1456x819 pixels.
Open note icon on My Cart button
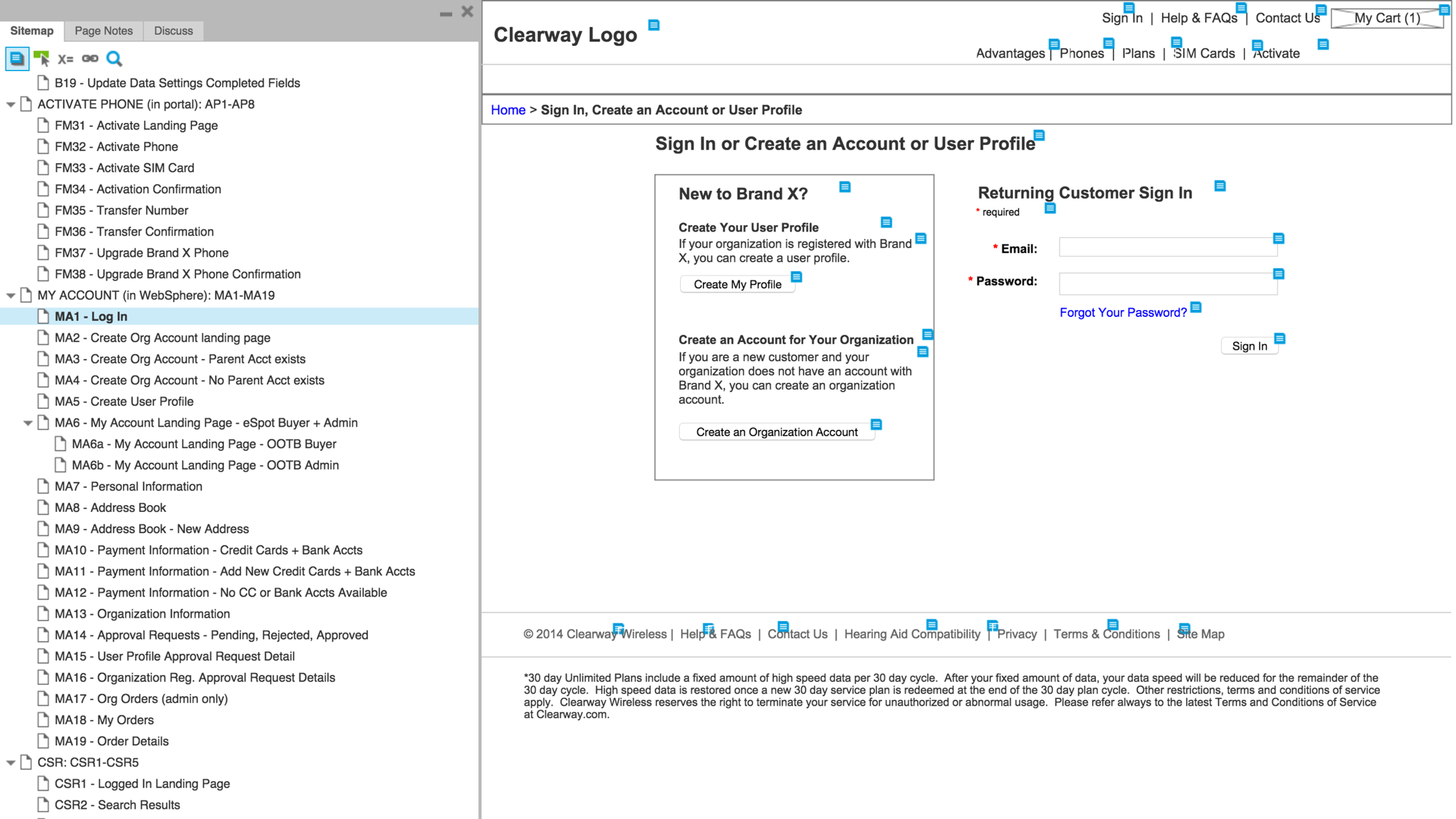[1444, 10]
